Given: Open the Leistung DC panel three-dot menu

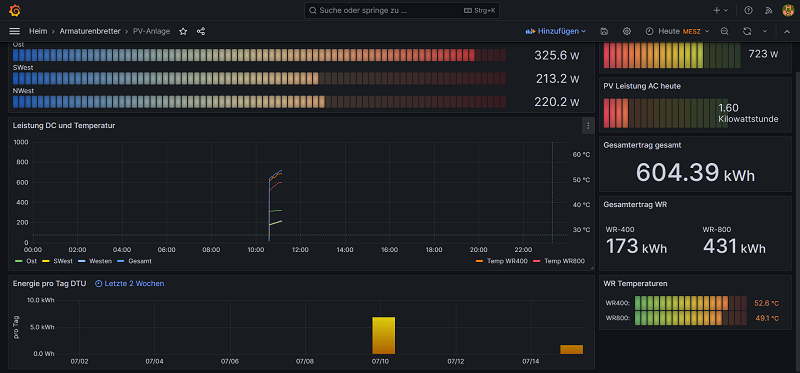Looking at the screenshot, I should 588,126.
